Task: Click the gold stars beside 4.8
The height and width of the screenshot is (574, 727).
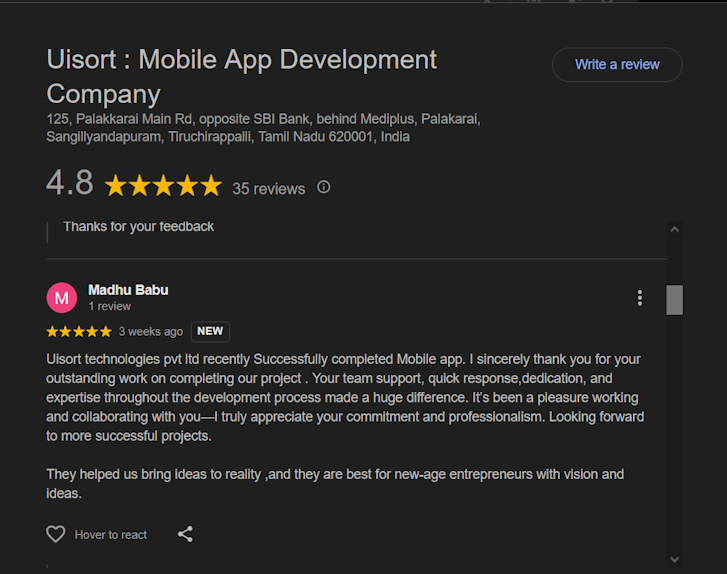Action: [163, 186]
